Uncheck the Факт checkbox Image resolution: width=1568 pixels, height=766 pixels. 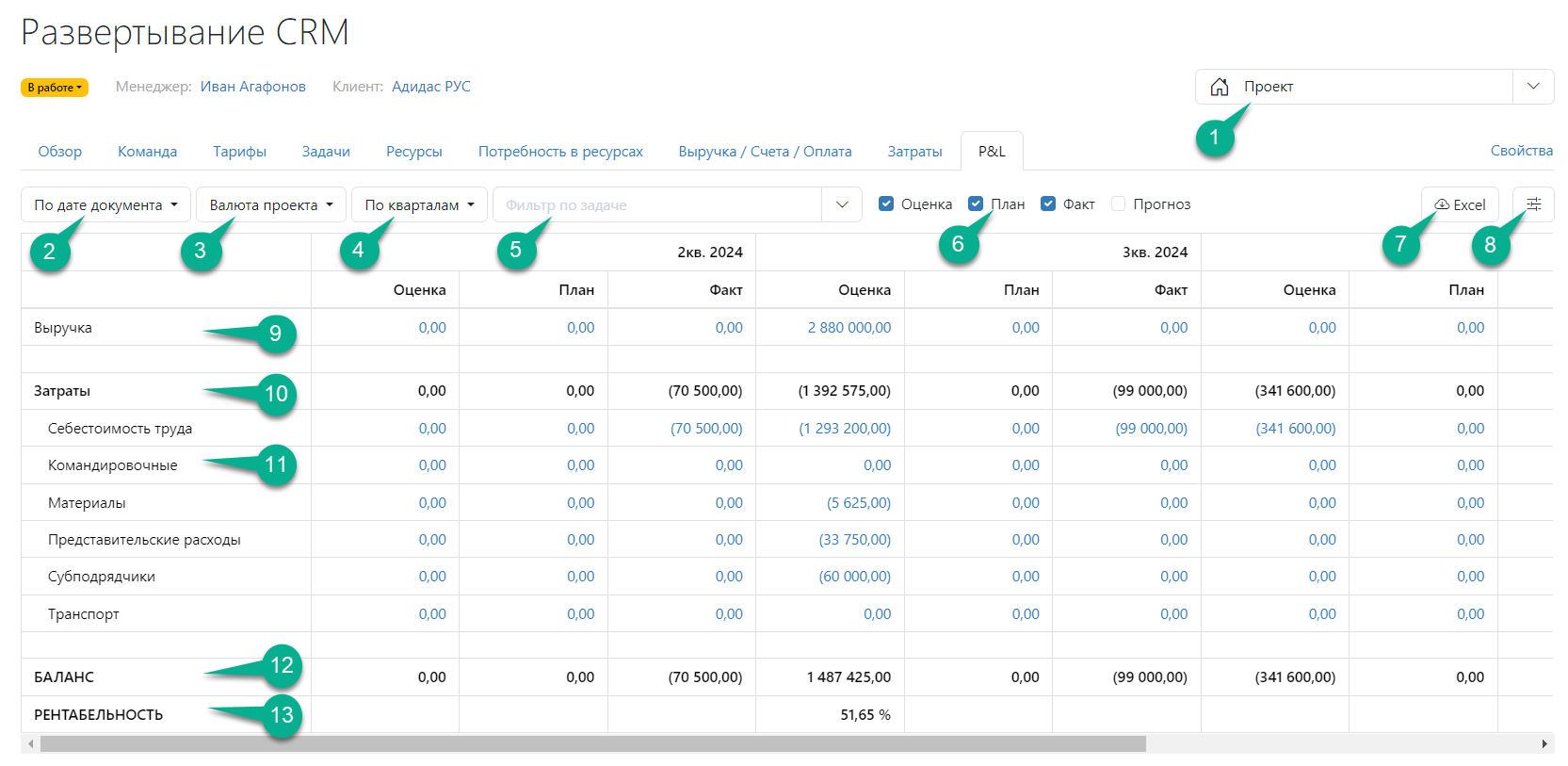coord(1048,204)
